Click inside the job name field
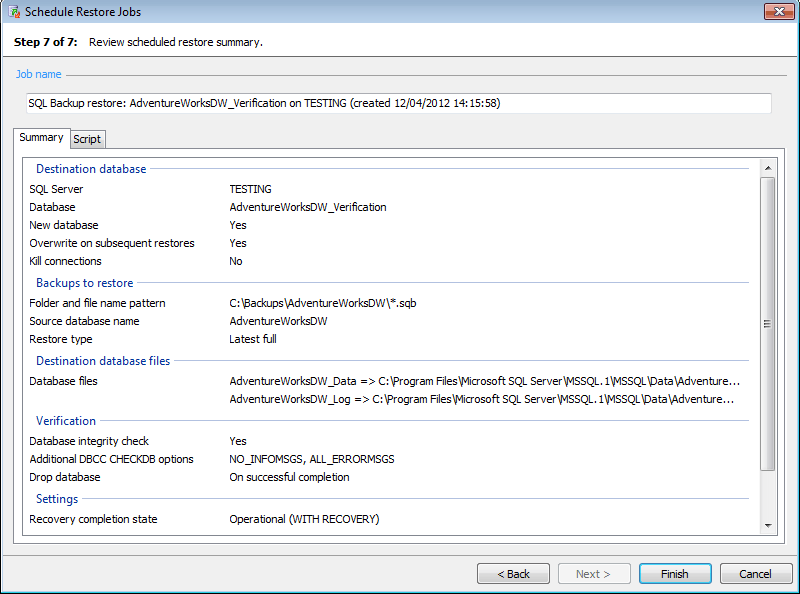This screenshot has width=800, height=594. [400, 103]
